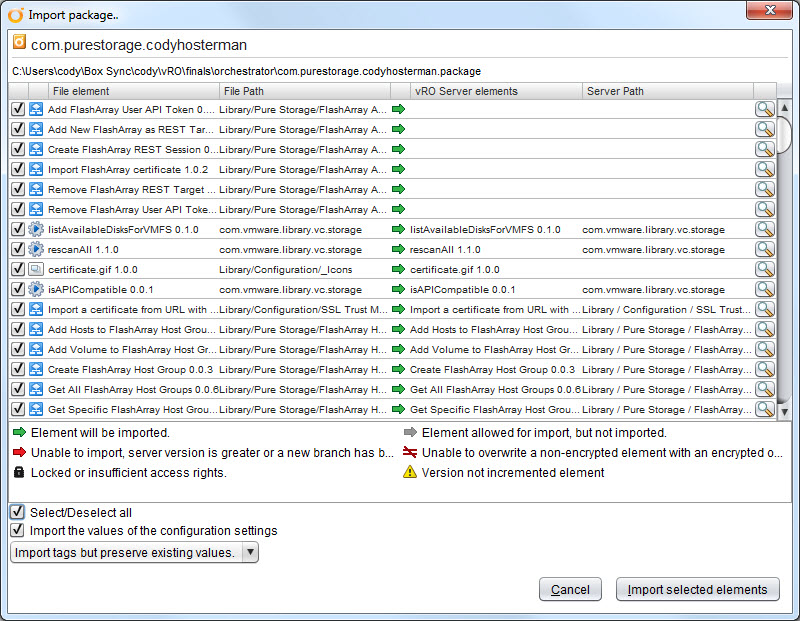Click green import arrow for rescanAll 1.1.0 row
This screenshot has height=621, width=800.
[x=398, y=249]
